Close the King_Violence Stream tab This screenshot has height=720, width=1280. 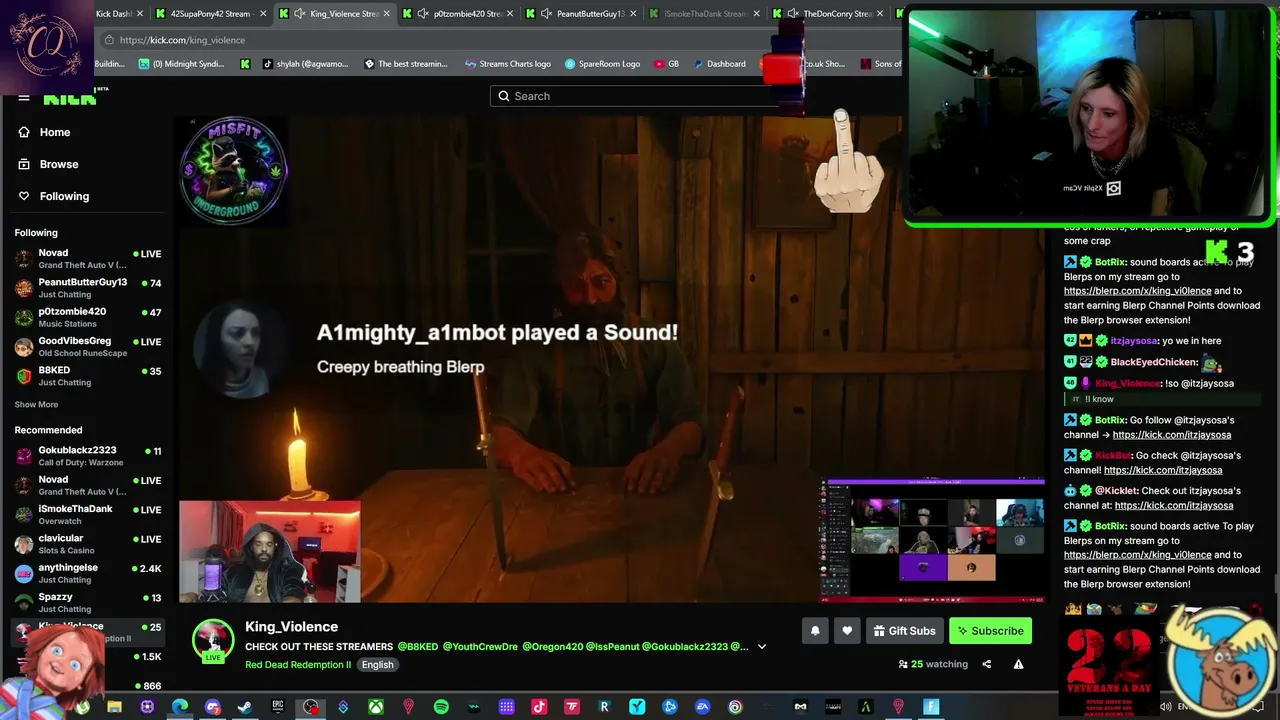(x=387, y=14)
